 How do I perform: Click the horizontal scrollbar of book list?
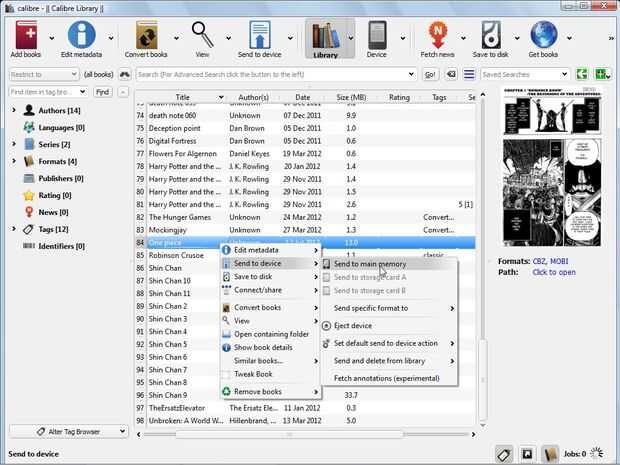[x=289, y=434]
